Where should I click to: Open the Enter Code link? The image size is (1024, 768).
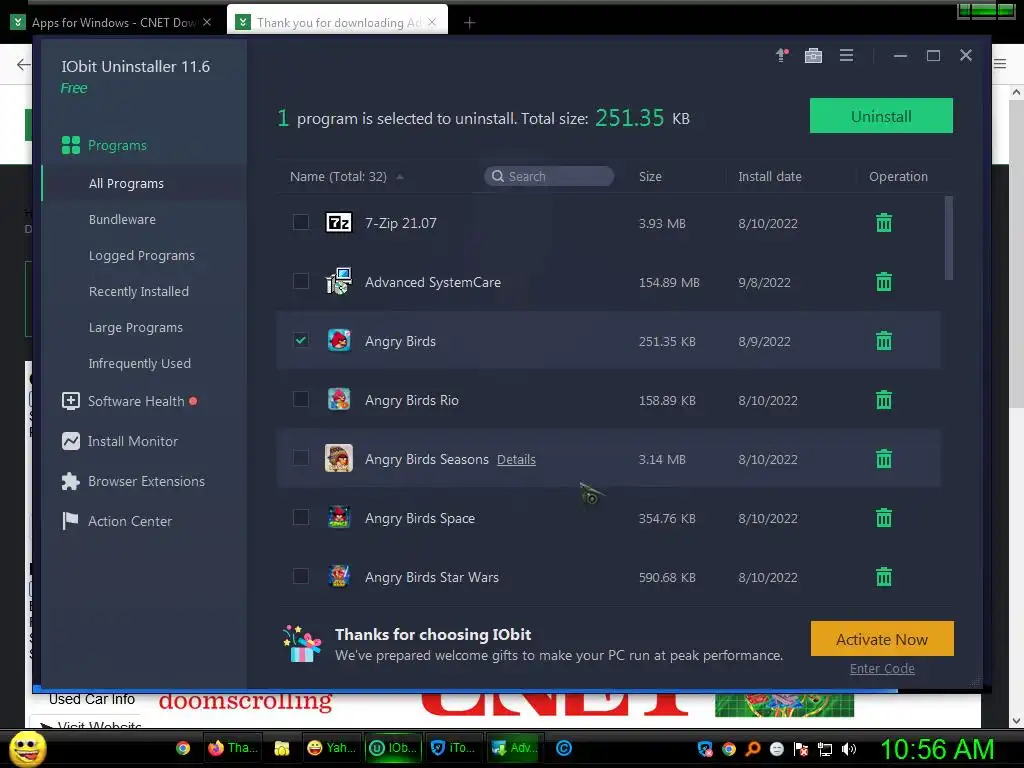click(x=882, y=668)
